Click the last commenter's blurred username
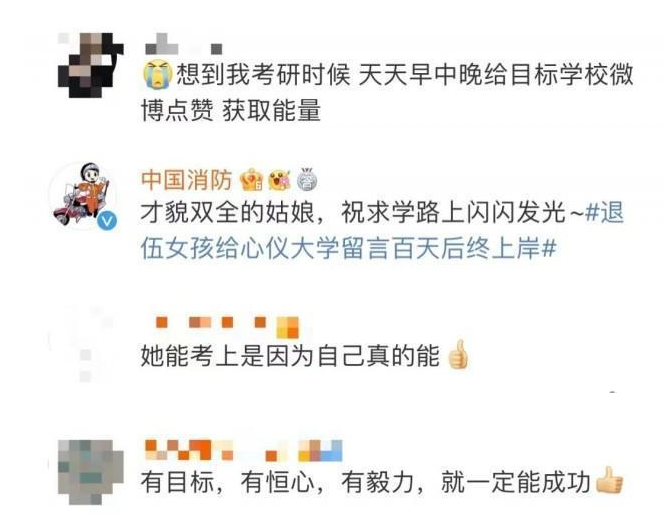 click(243, 450)
